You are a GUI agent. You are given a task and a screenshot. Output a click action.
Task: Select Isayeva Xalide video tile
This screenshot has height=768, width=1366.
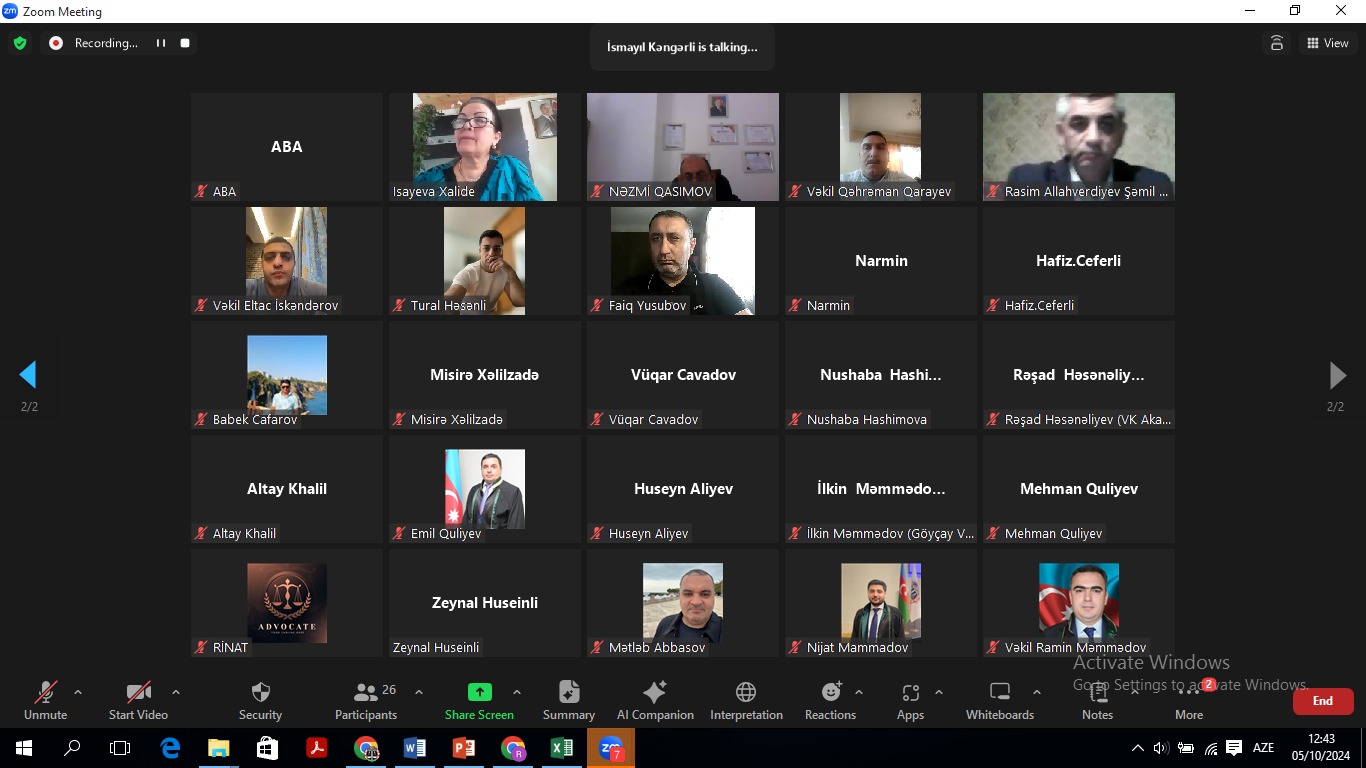point(485,147)
